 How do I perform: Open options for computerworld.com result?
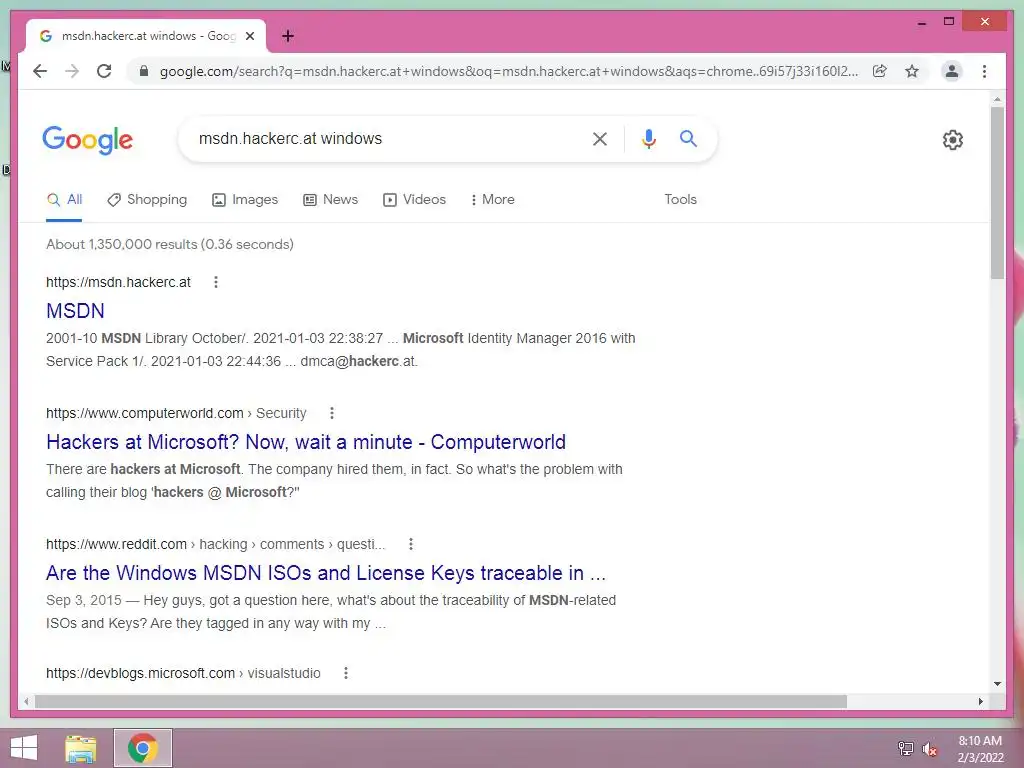click(332, 413)
